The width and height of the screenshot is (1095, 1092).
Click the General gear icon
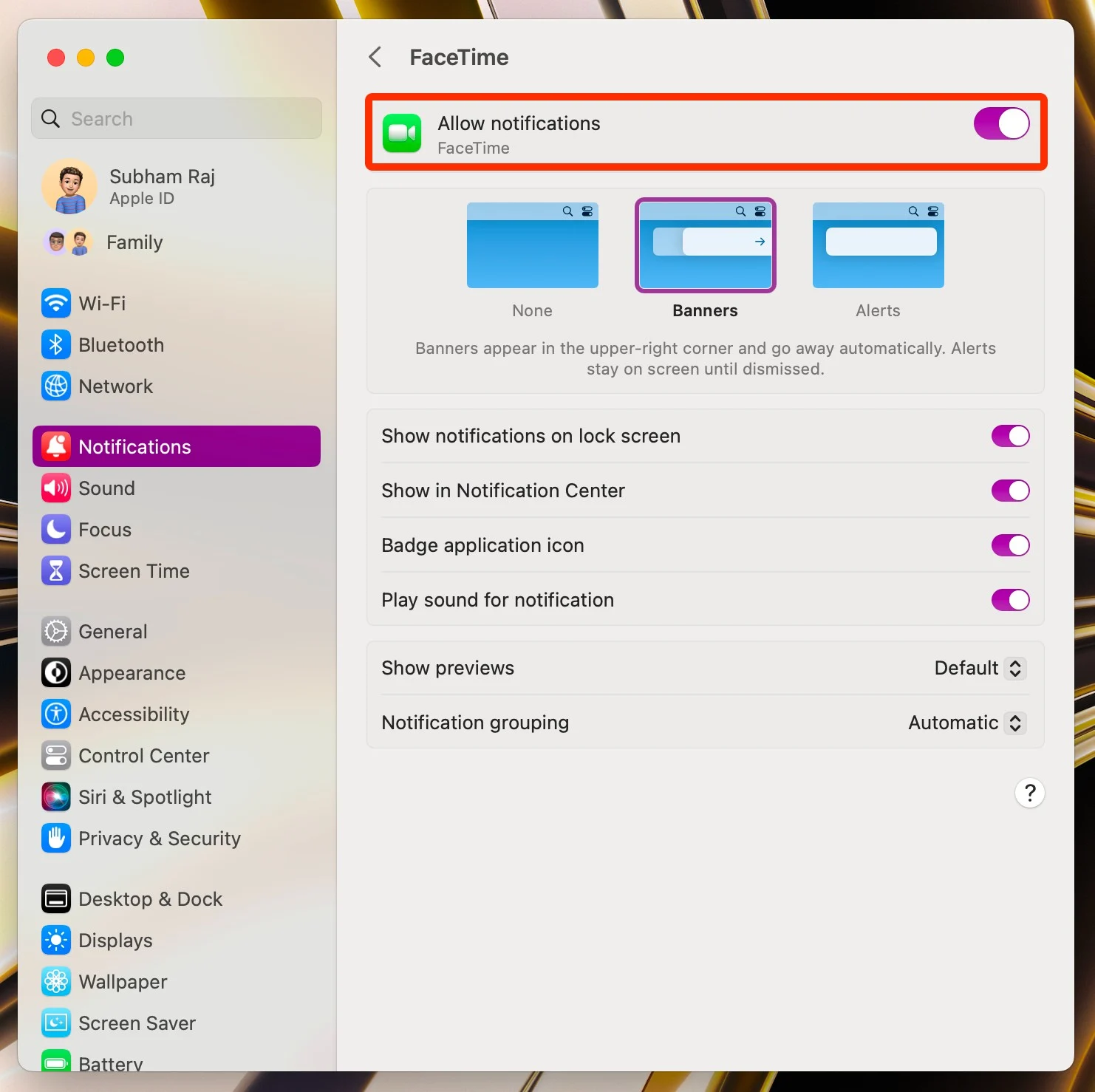(x=56, y=632)
